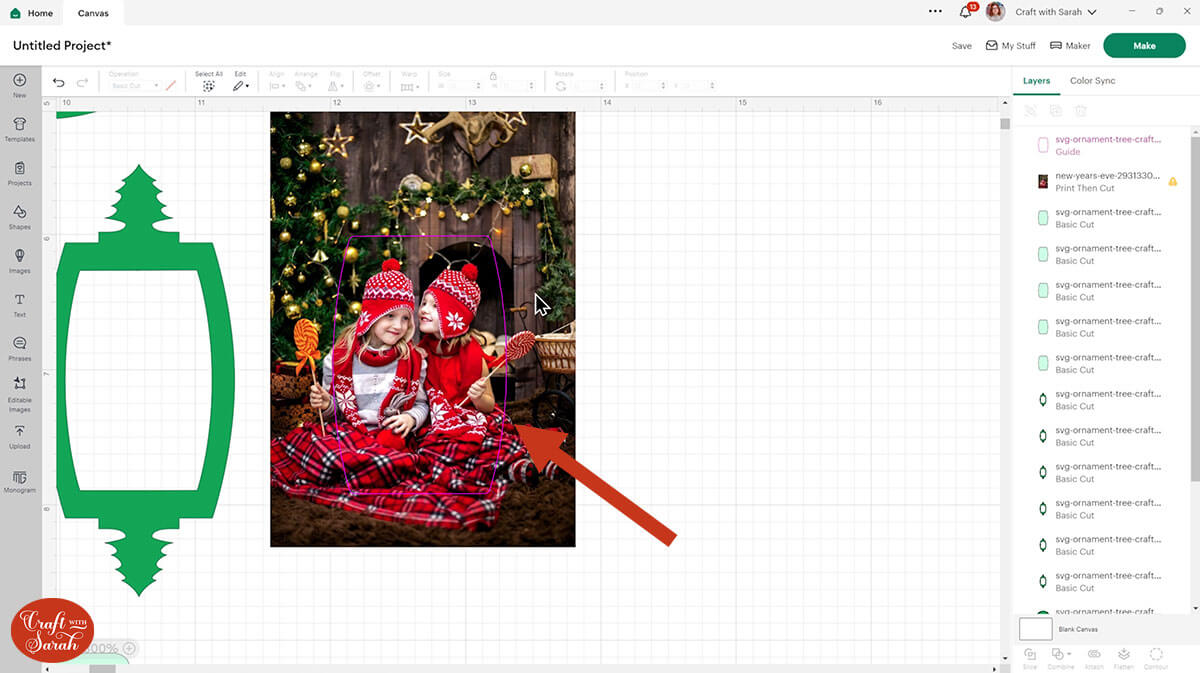Click the Upload tool
The height and width of the screenshot is (673, 1200).
click(20, 436)
